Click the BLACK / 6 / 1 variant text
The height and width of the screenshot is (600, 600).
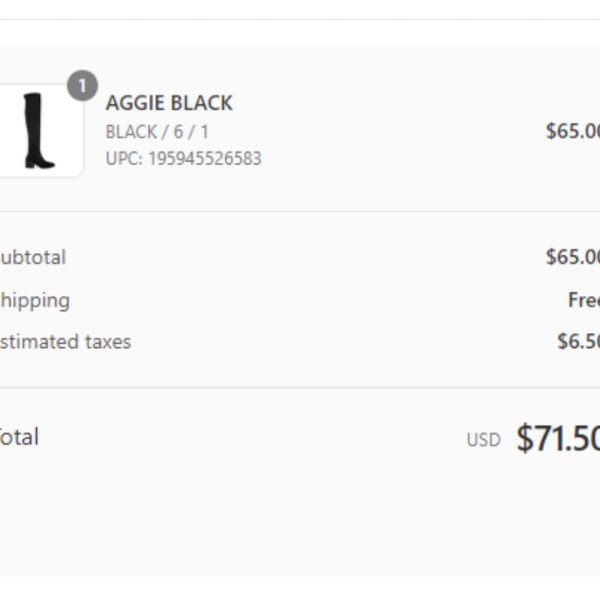tap(157, 132)
